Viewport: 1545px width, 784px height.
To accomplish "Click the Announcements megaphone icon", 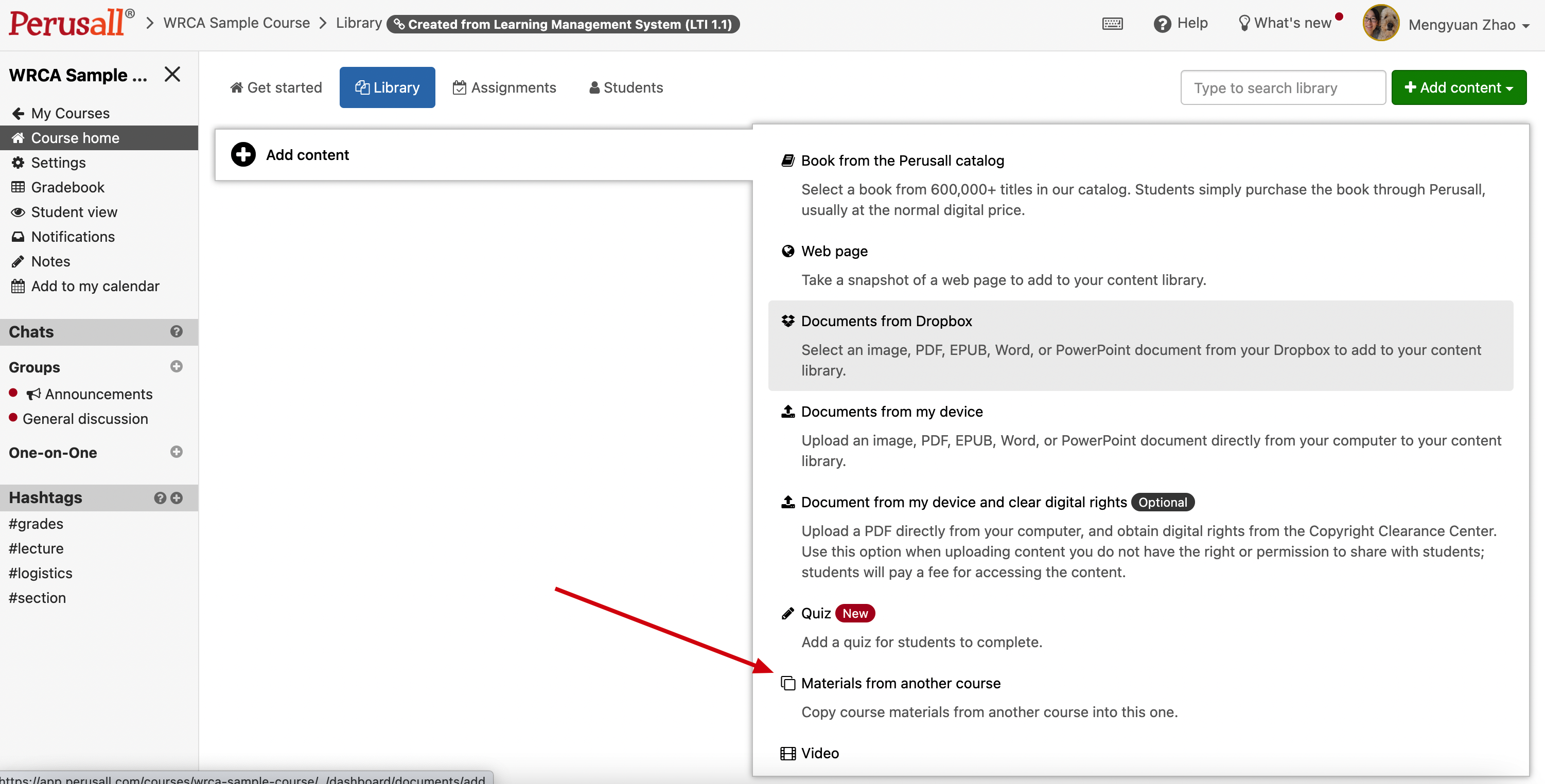I will [x=33, y=394].
